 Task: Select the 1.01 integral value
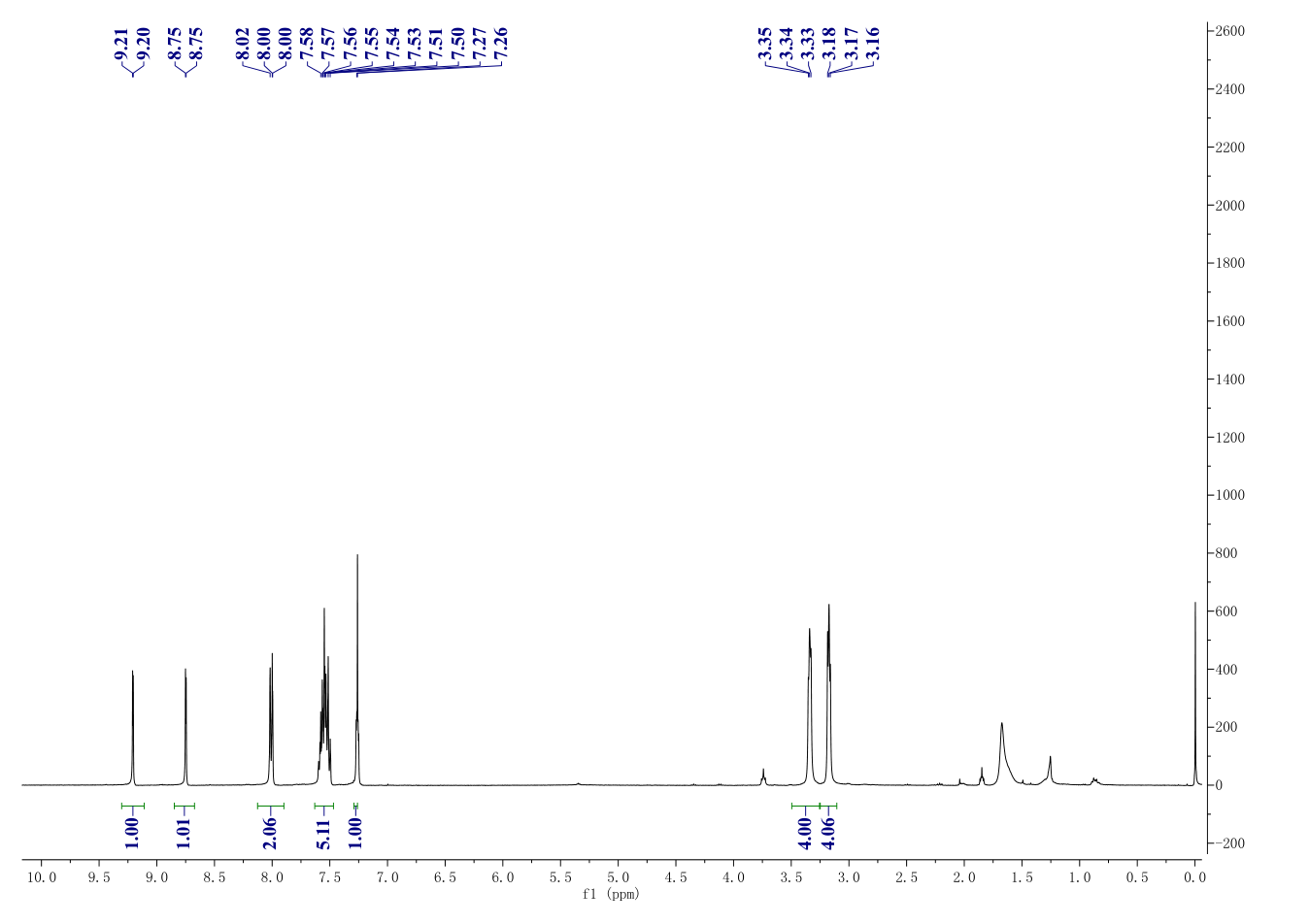[x=185, y=833]
